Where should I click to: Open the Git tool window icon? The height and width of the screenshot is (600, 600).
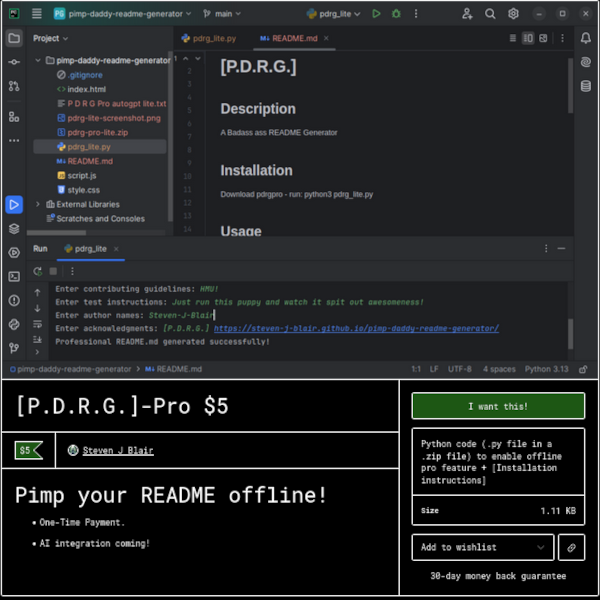coord(14,348)
